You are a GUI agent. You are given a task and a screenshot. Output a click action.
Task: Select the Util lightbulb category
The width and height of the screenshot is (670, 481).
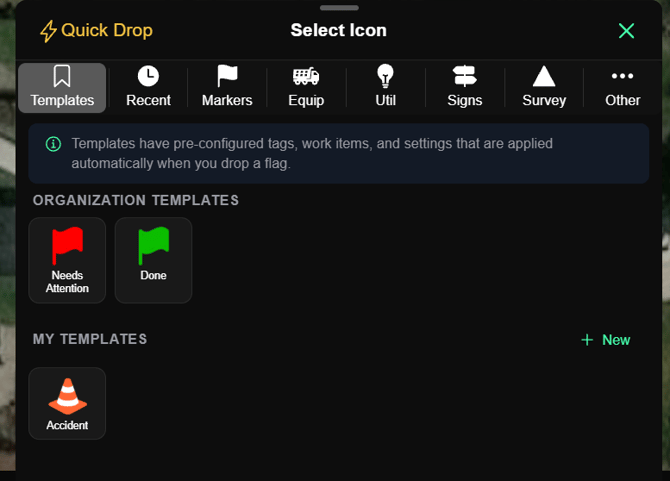point(385,87)
